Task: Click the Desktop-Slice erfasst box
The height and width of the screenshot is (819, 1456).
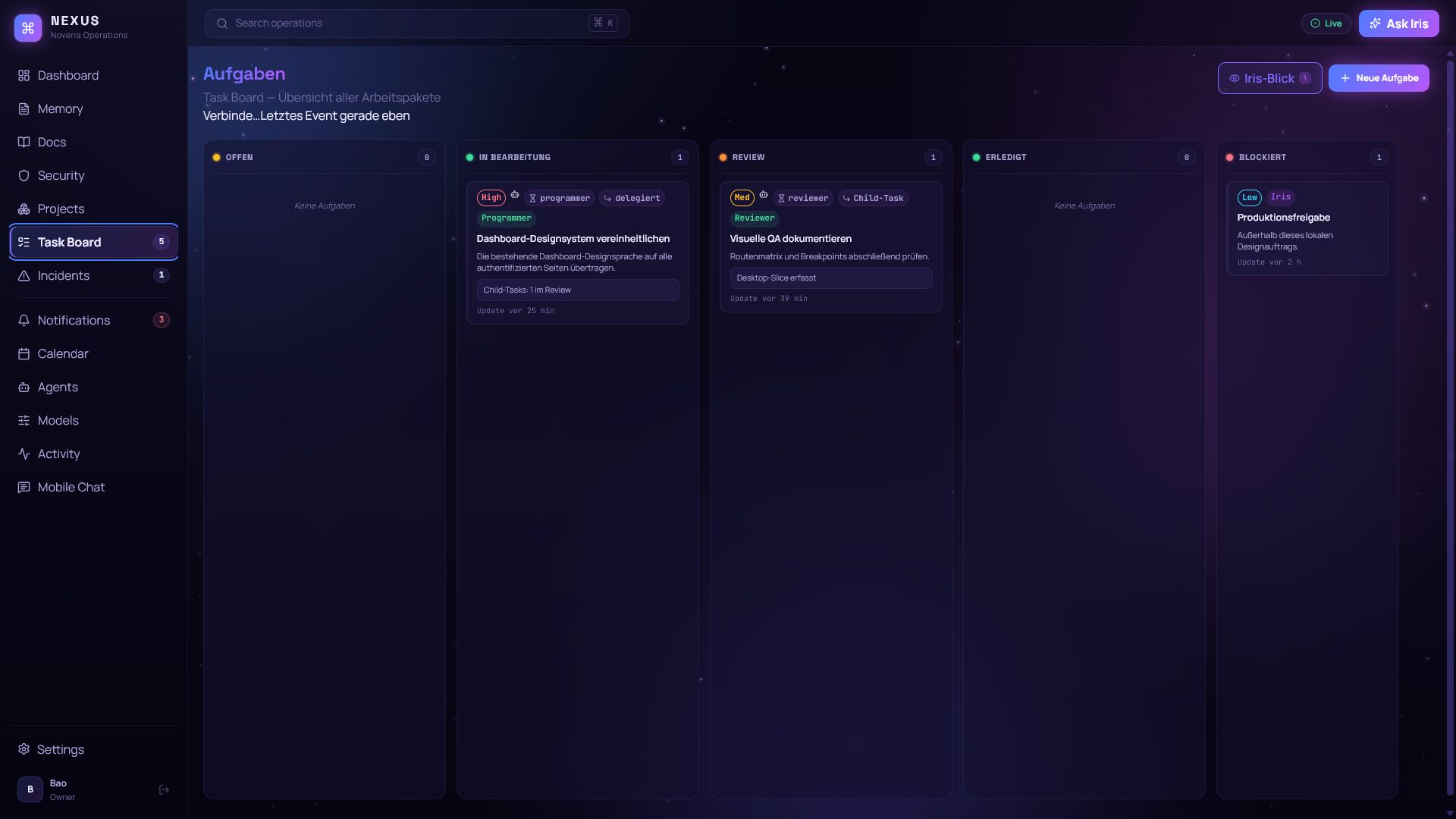Action: pos(831,278)
